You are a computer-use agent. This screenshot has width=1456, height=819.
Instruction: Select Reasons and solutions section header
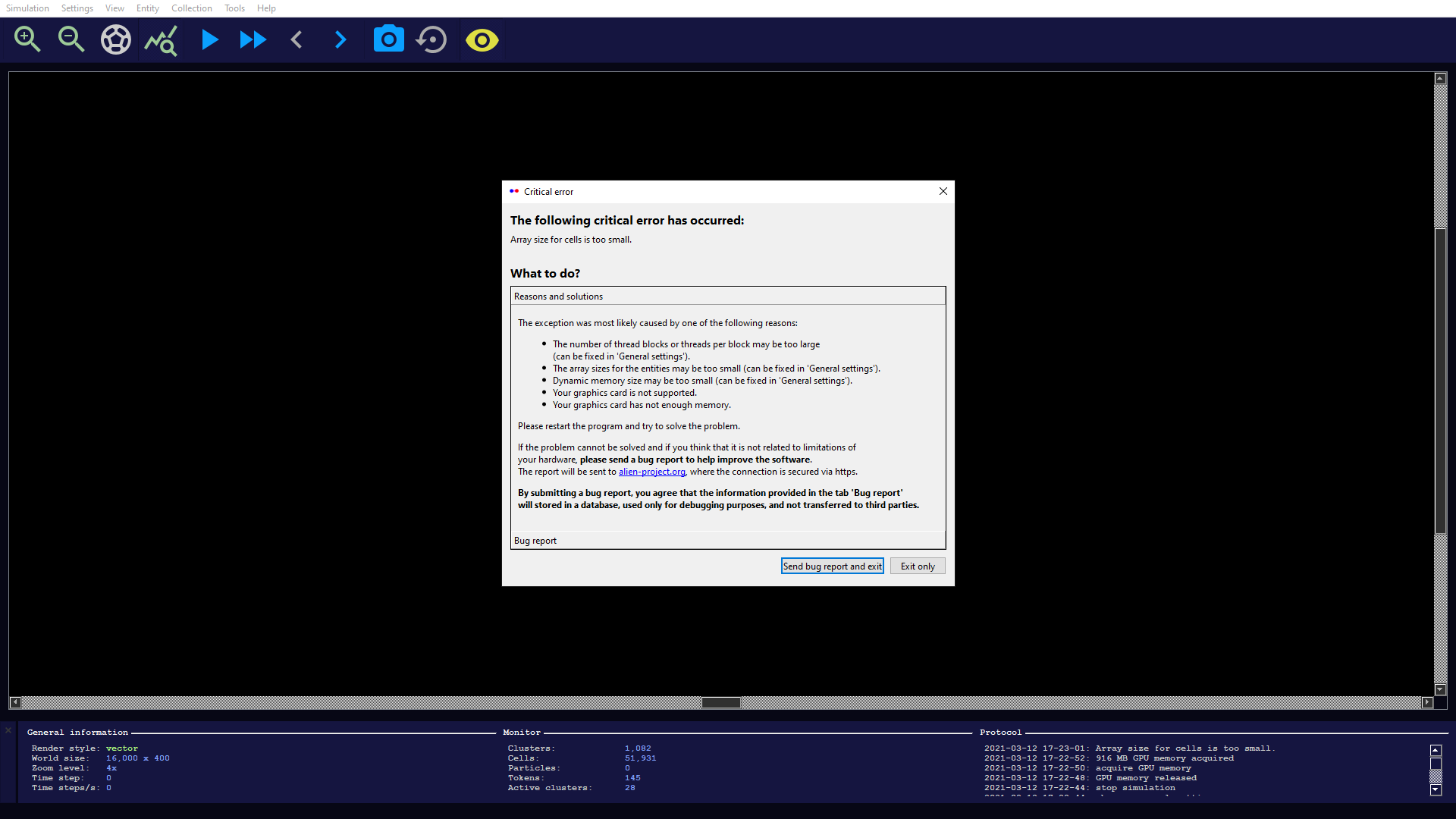click(558, 297)
